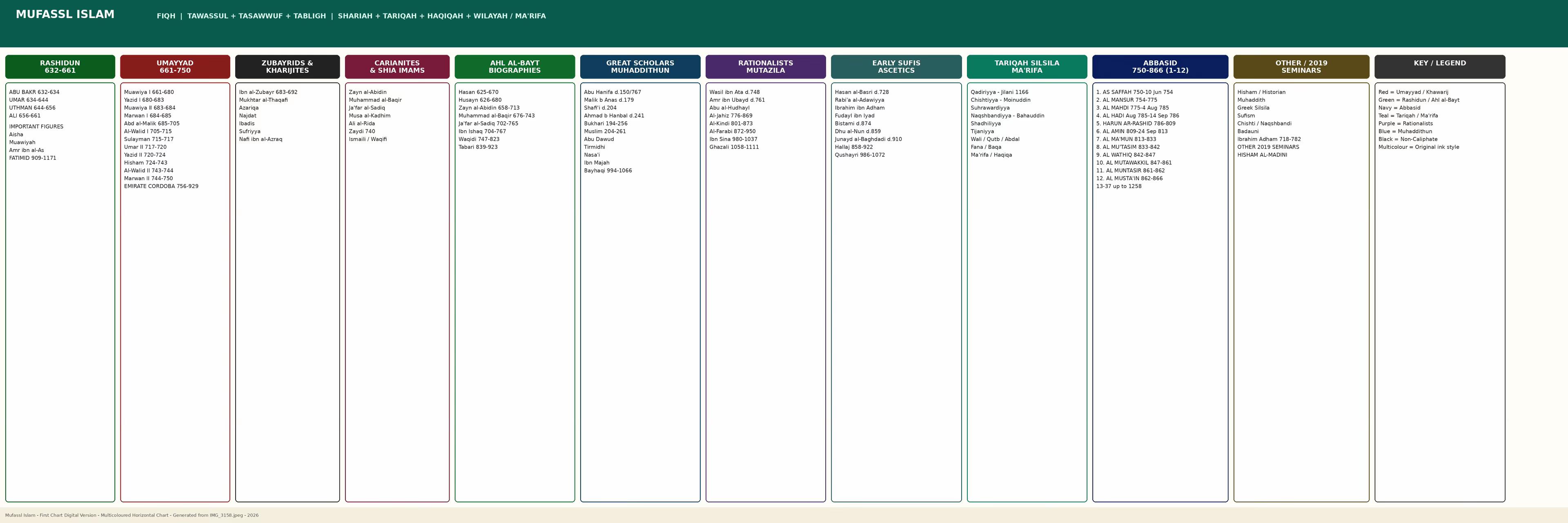Click Zayn al-Abidin in Shia Imams column
Viewport: 1568px width, 523px height.
pos(367,92)
